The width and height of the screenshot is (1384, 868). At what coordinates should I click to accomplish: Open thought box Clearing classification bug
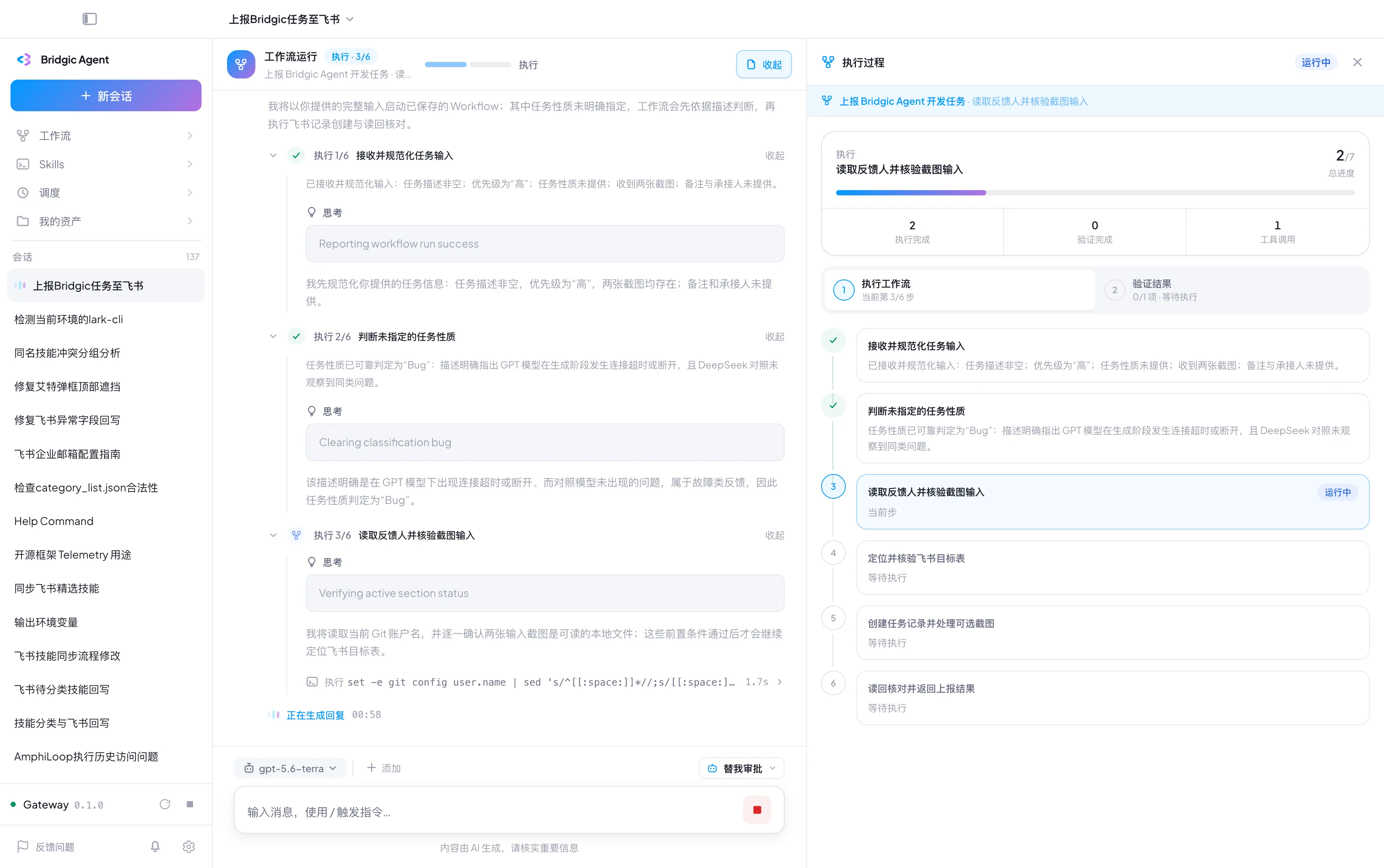545,442
